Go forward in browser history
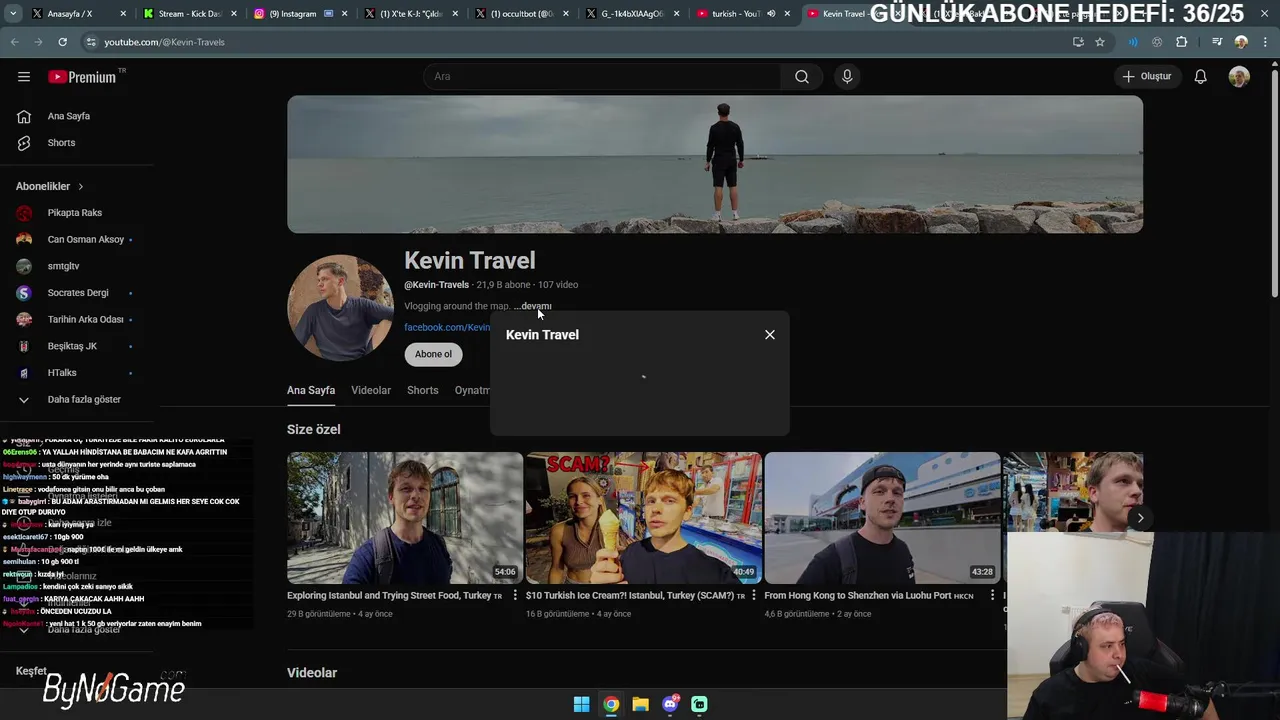This screenshot has height=720, width=1280. click(x=38, y=42)
